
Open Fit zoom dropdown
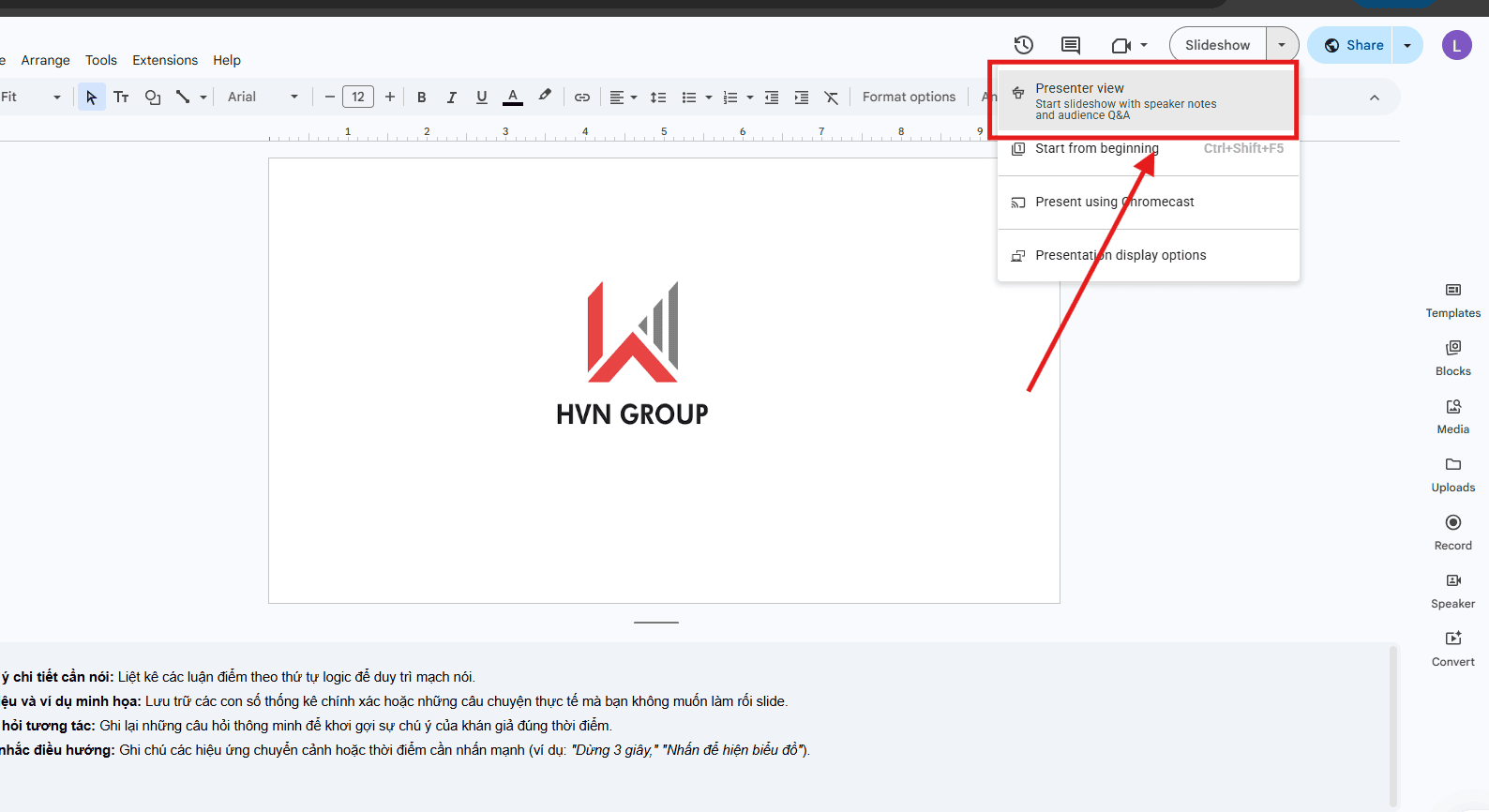(32, 97)
